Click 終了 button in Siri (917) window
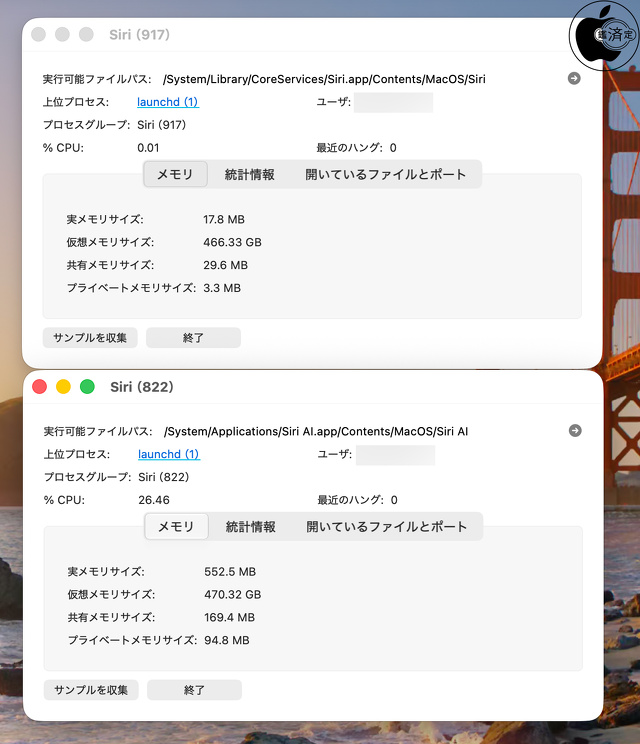 click(193, 338)
